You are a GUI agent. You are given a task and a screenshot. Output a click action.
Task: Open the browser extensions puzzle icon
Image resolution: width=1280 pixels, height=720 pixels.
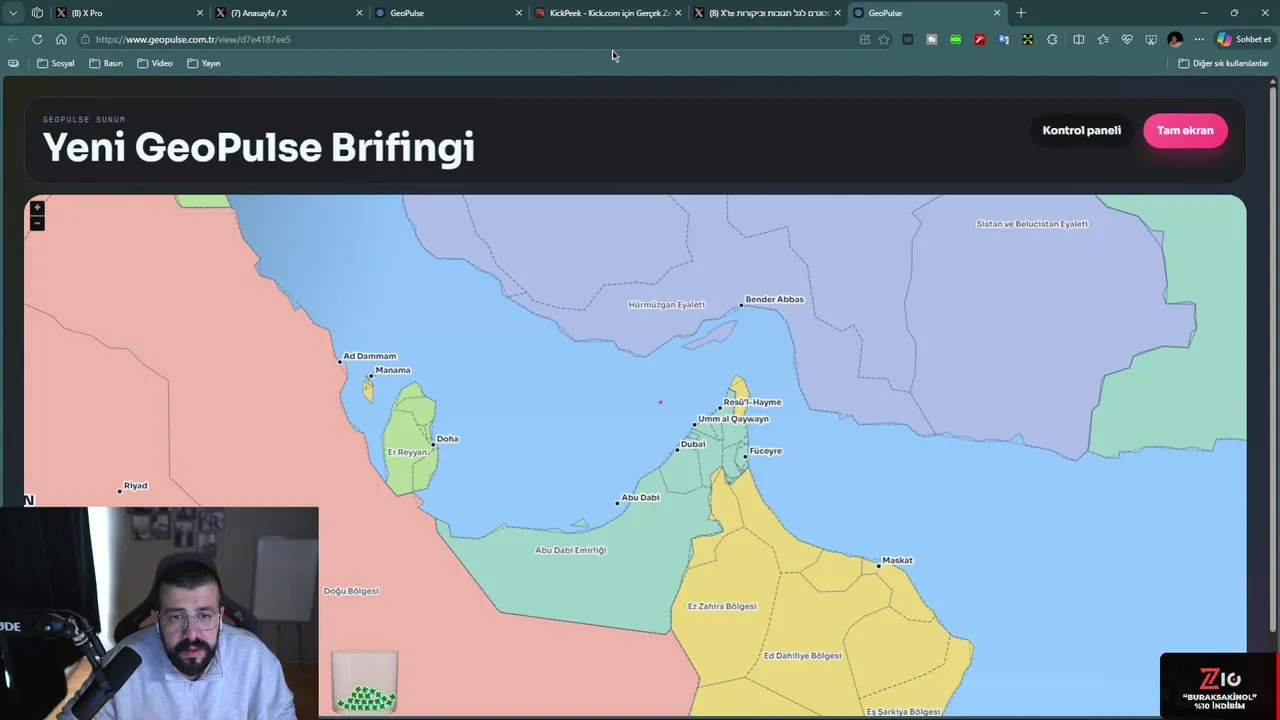point(1052,39)
